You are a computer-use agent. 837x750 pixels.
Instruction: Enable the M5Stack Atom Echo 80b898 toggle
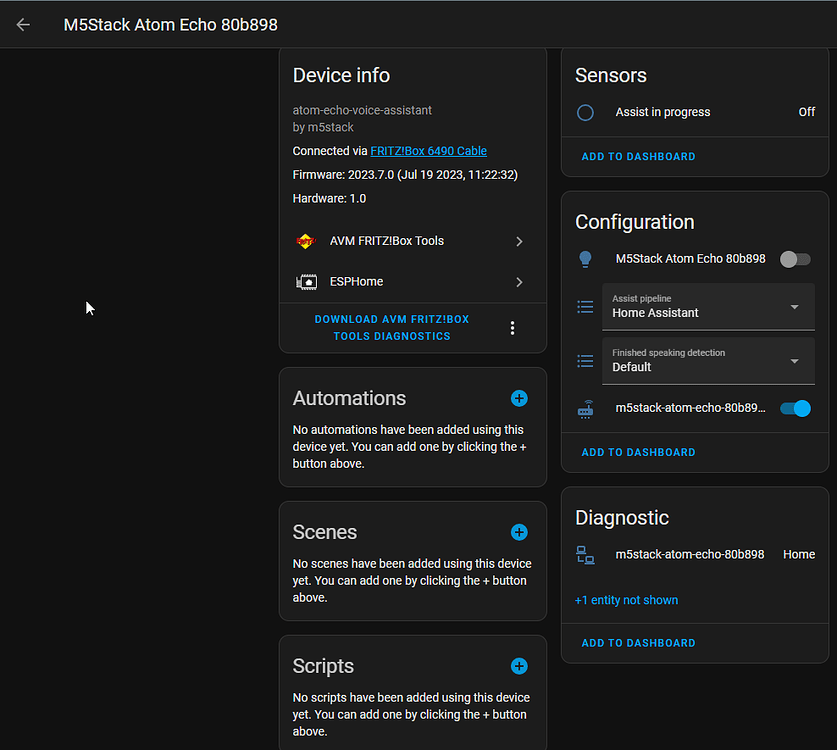click(x=795, y=259)
